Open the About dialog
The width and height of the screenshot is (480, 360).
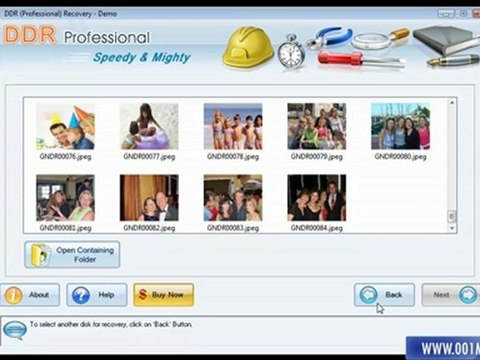click(x=30, y=295)
